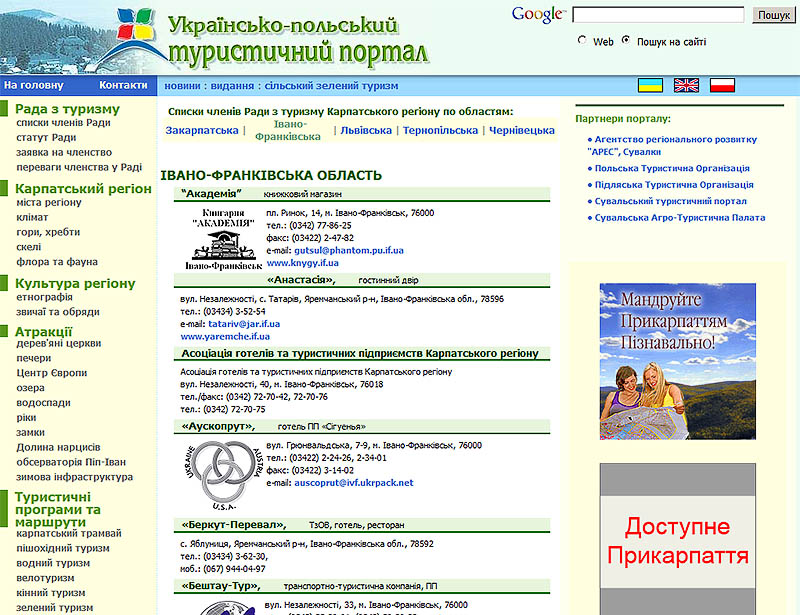Open списки членів Ради link
This screenshot has width=800, height=615.
[63, 122]
